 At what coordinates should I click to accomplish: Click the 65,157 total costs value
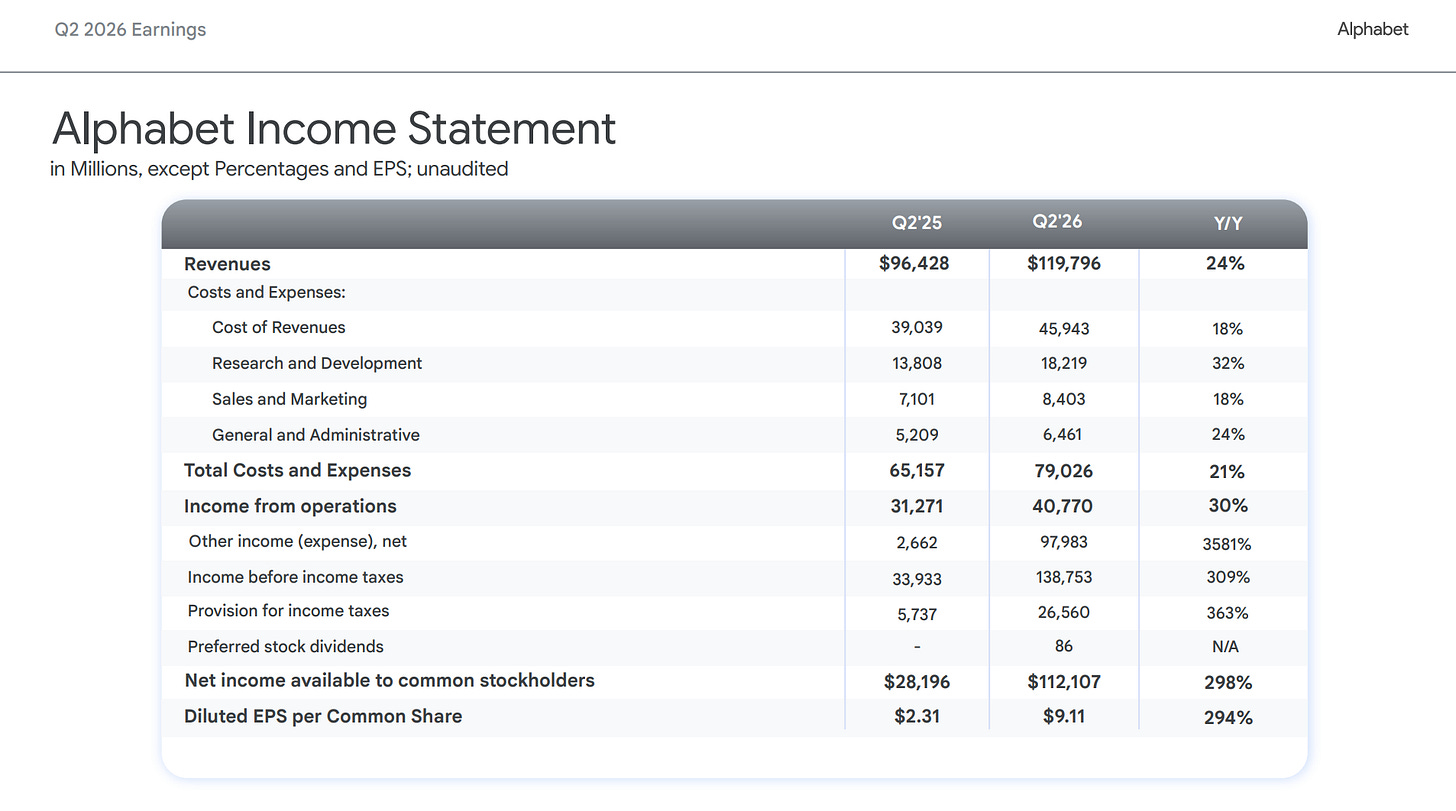coord(917,471)
